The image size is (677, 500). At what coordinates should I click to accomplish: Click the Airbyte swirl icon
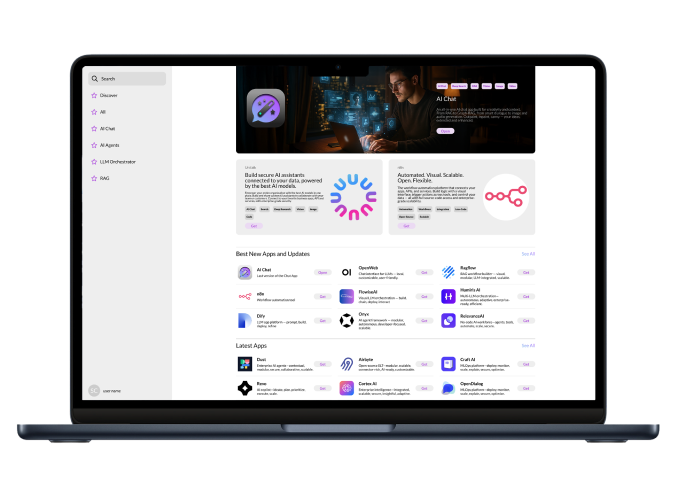click(x=346, y=364)
